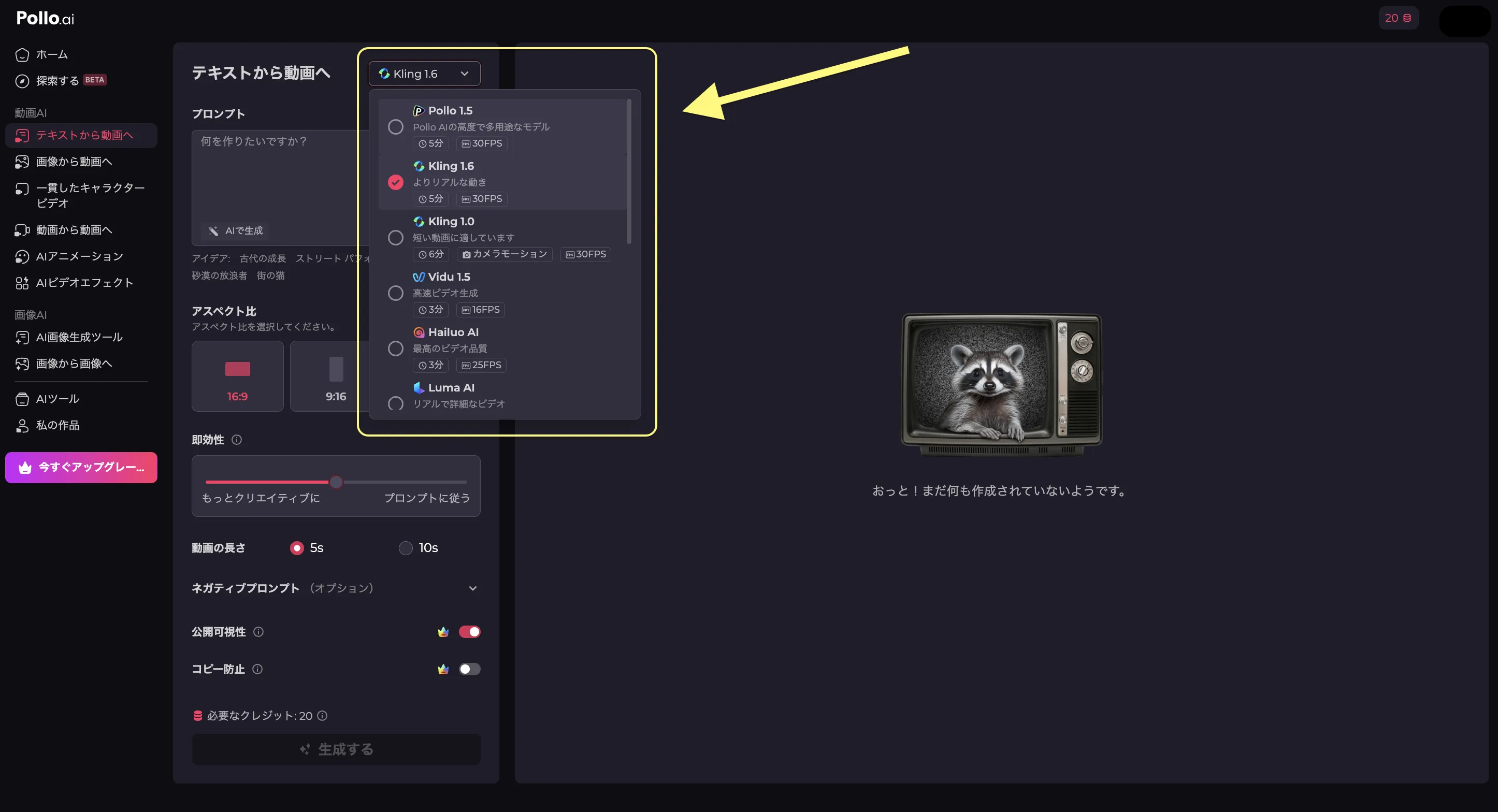Click the model list scrollbar
Screen dimensions: 1498x812
[629, 171]
